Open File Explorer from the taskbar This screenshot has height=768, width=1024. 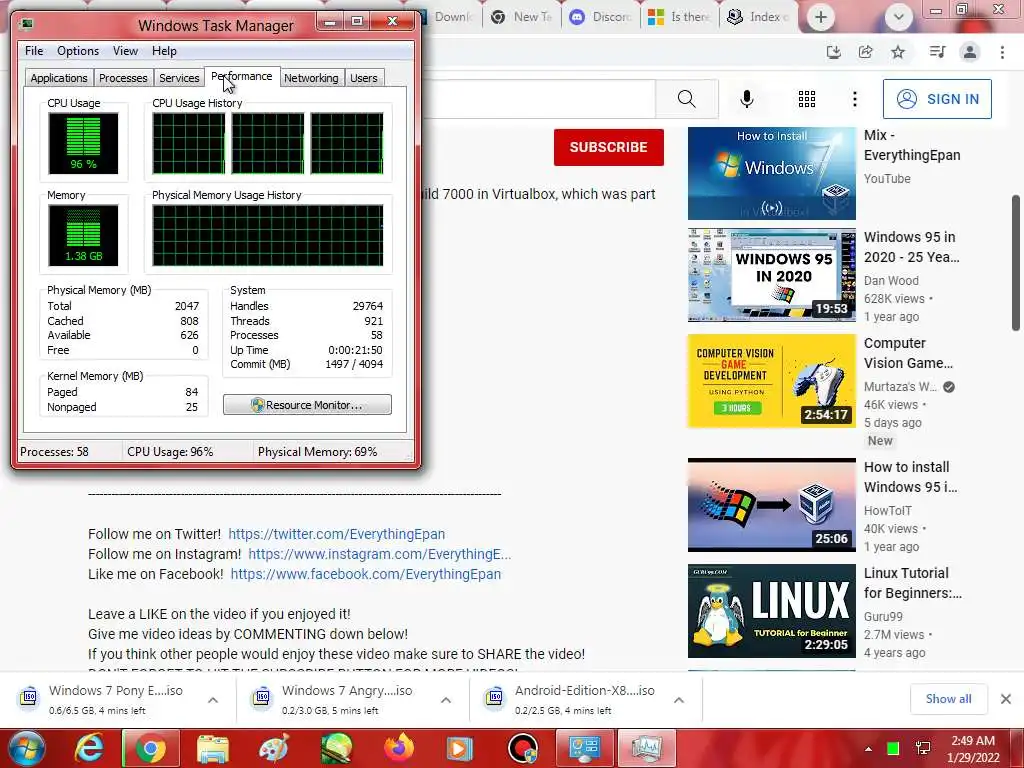click(213, 748)
